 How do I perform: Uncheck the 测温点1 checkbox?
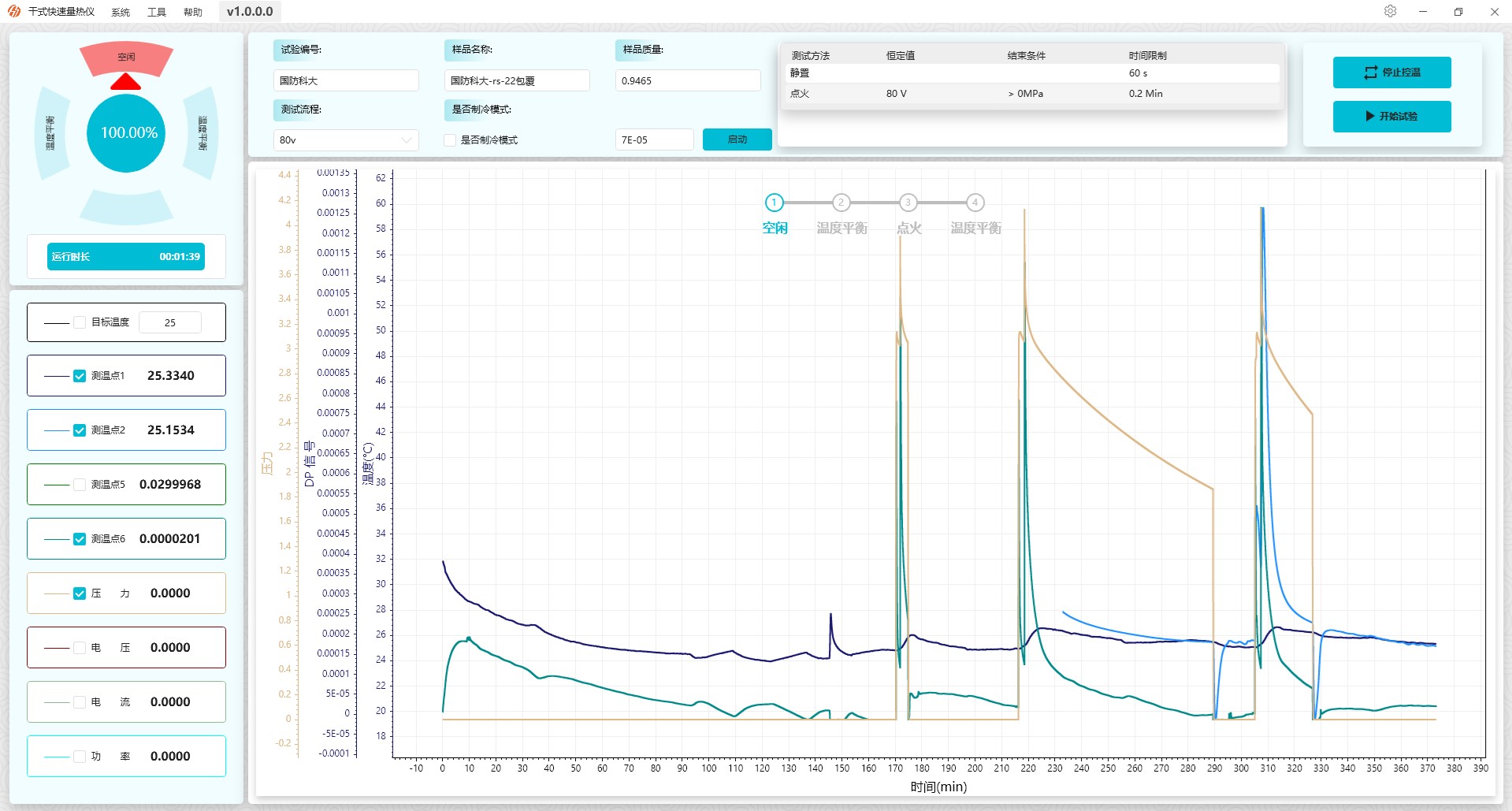click(x=80, y=376)
